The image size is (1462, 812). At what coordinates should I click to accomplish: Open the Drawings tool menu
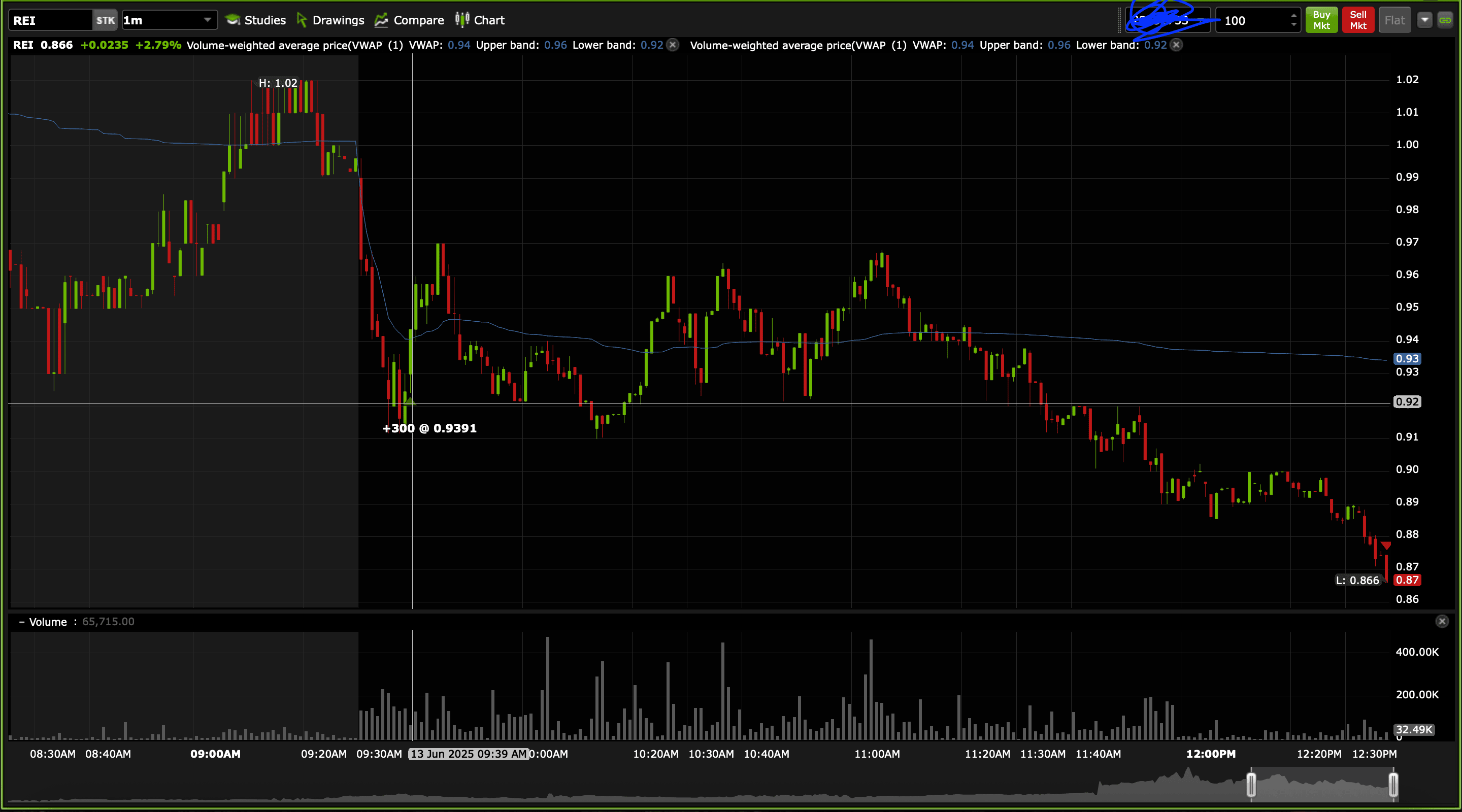pyautogui.click(x=330, y=20)
